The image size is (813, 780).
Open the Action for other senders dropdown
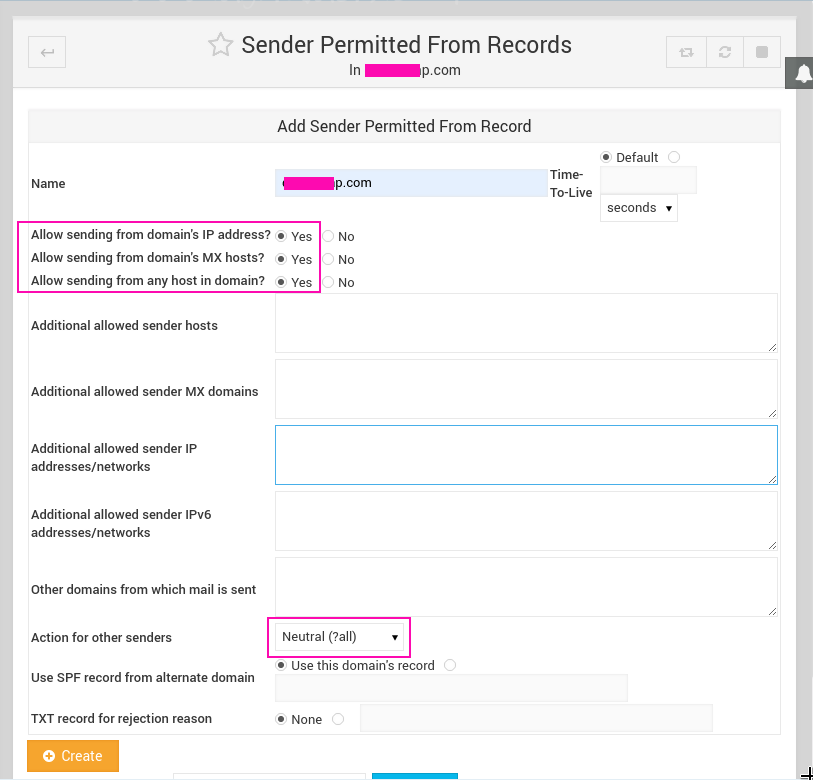[340, 637]
